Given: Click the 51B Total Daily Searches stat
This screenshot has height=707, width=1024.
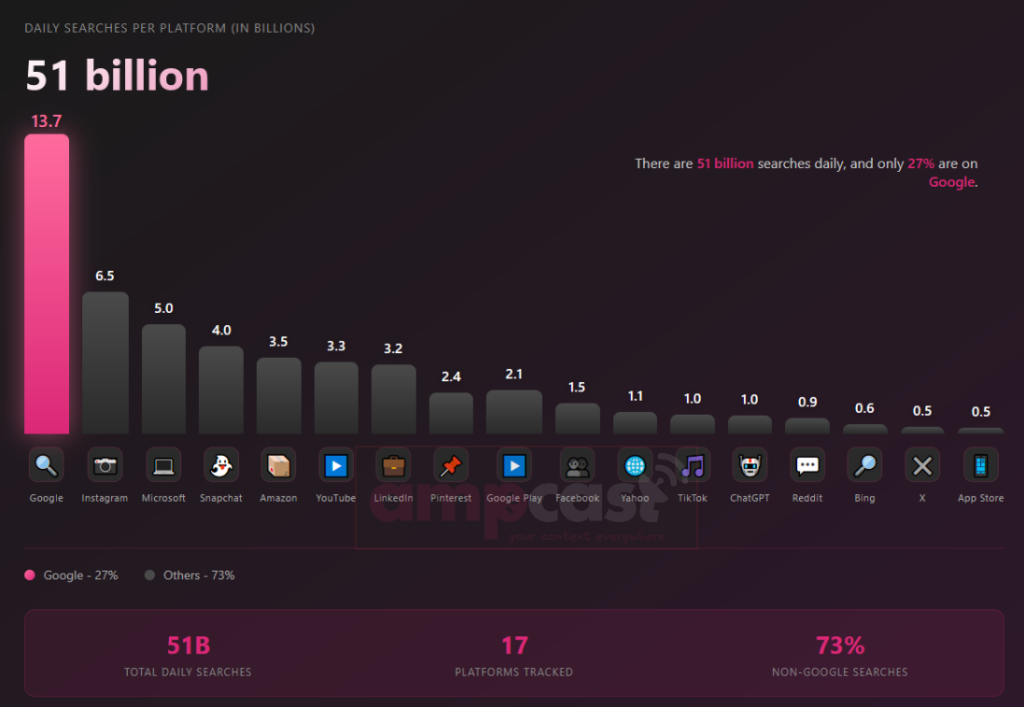Looking at the screenshot, I should [188, 654].
